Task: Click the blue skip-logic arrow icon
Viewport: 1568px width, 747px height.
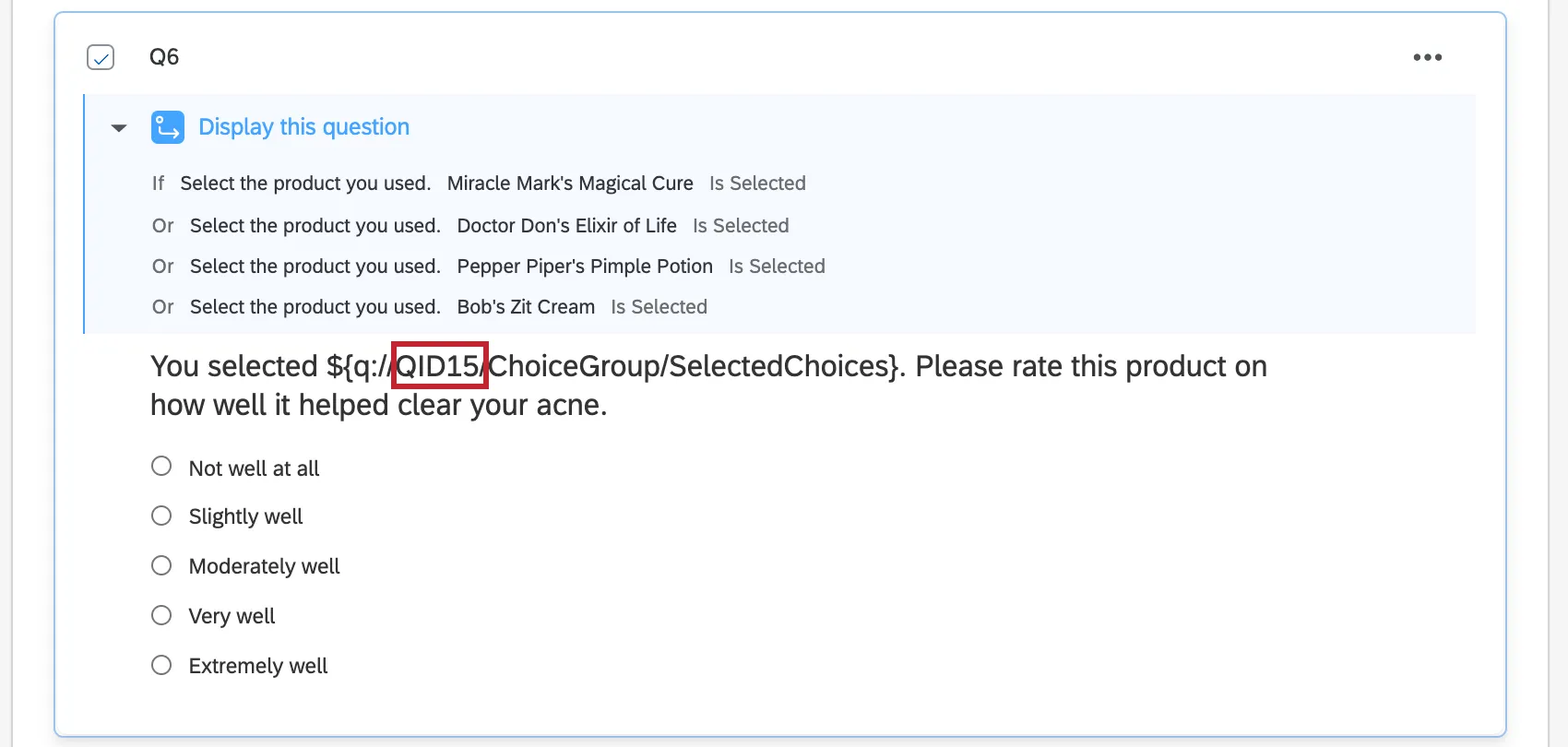Action: pos(168,126)
